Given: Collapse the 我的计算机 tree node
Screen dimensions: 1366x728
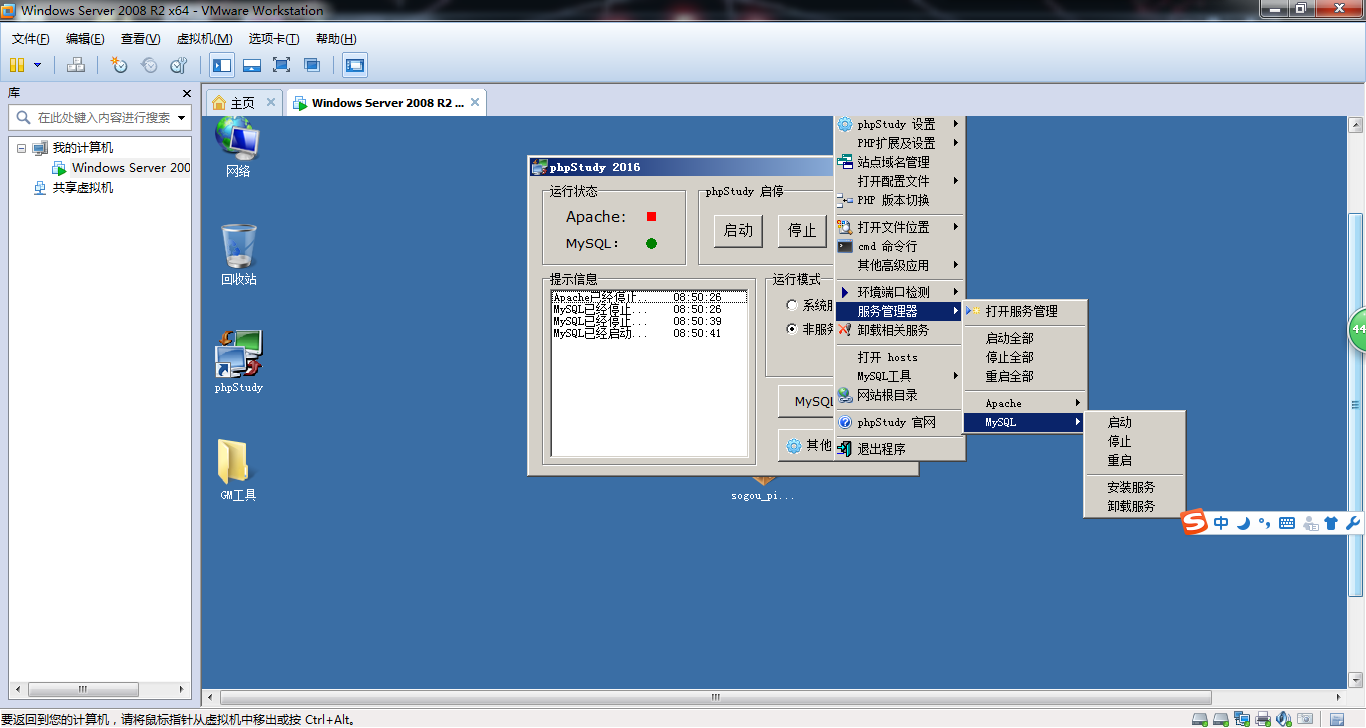Looking at the screenshot, I should point(22,148).
